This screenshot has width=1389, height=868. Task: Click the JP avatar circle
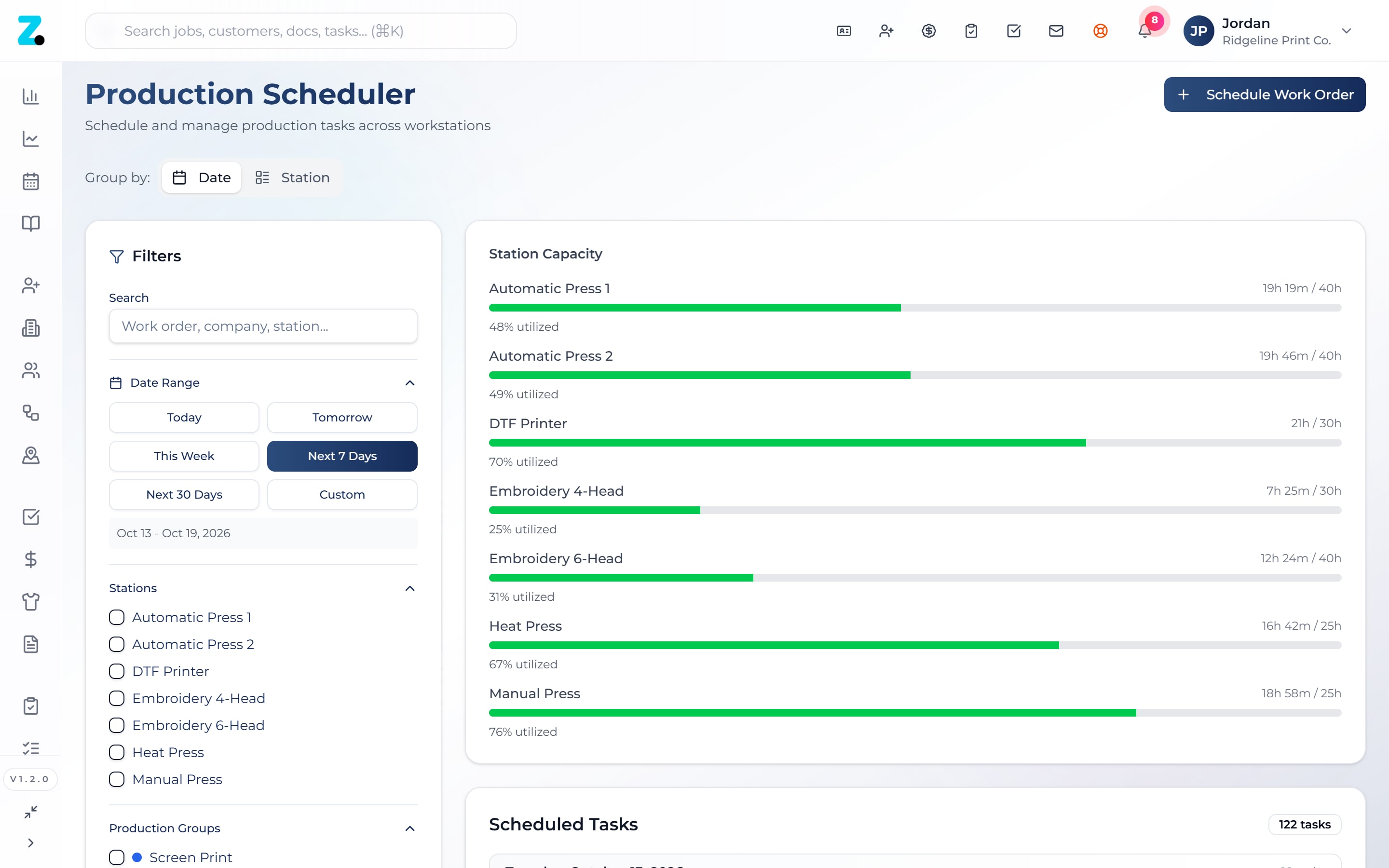point(1198,31)
